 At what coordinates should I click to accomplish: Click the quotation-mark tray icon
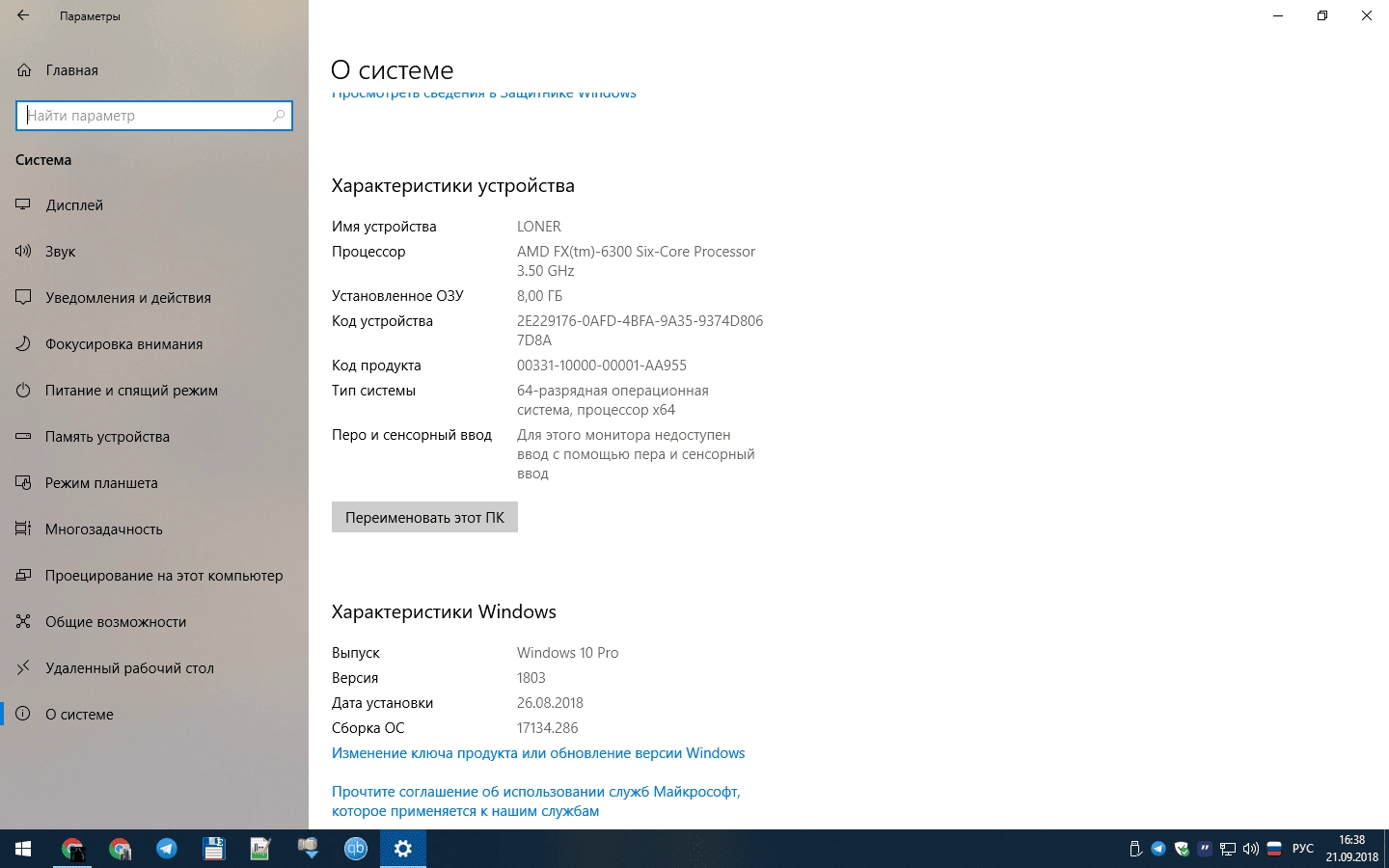pos(1205,849)
